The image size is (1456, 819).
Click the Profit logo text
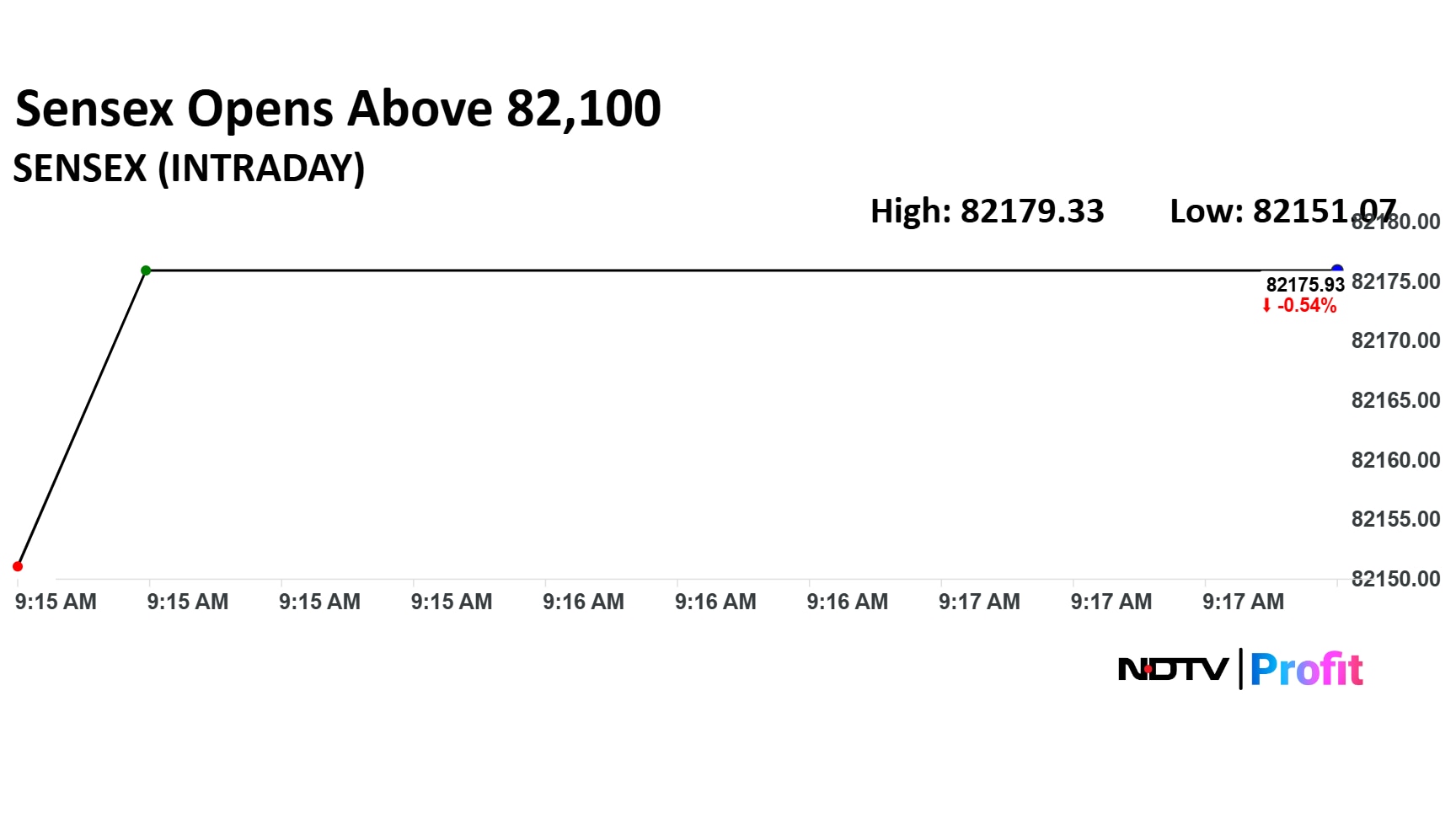(x=1306, y=671)
